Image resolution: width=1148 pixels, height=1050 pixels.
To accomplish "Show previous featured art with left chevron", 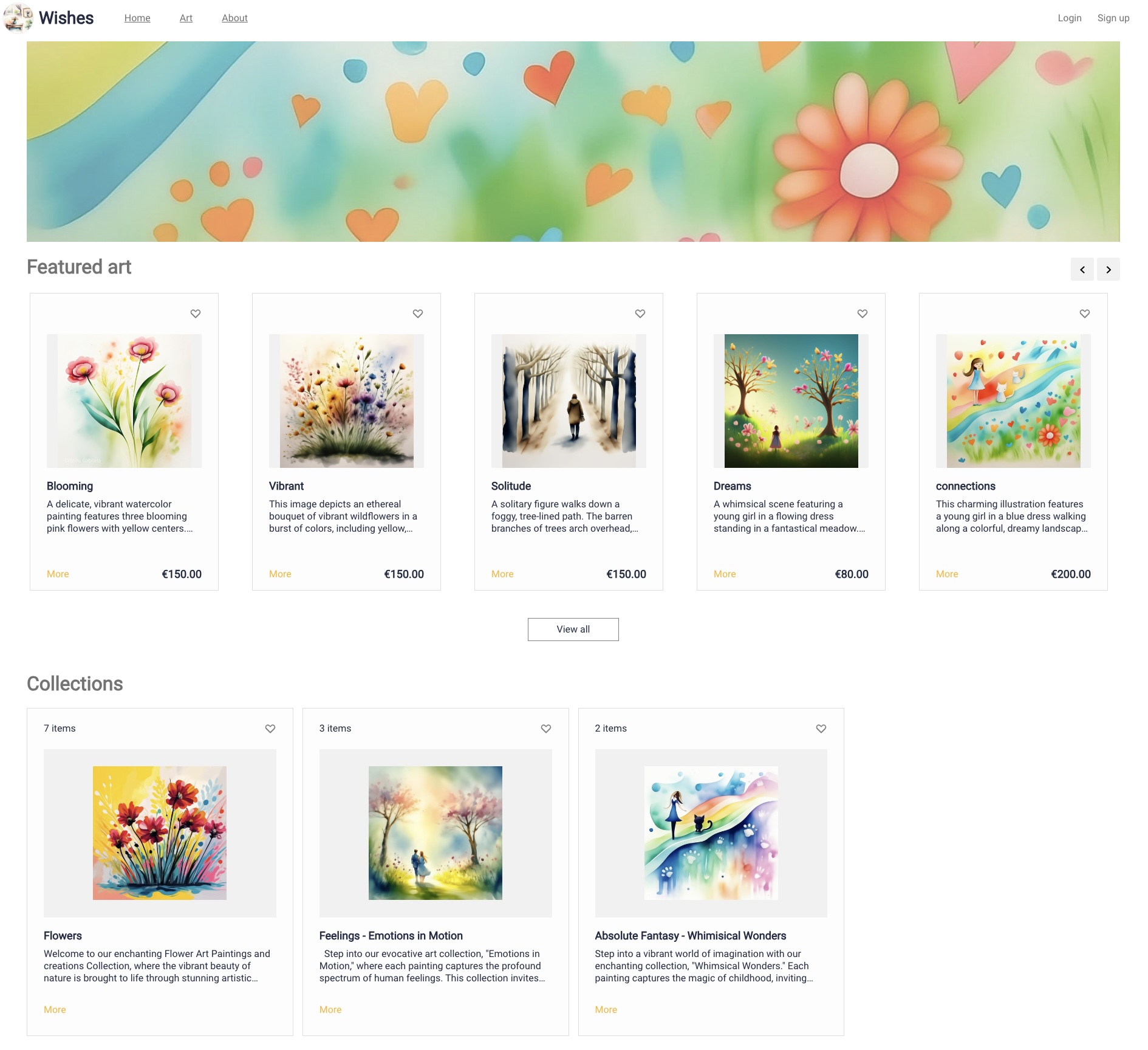I will pos(1082,269).
